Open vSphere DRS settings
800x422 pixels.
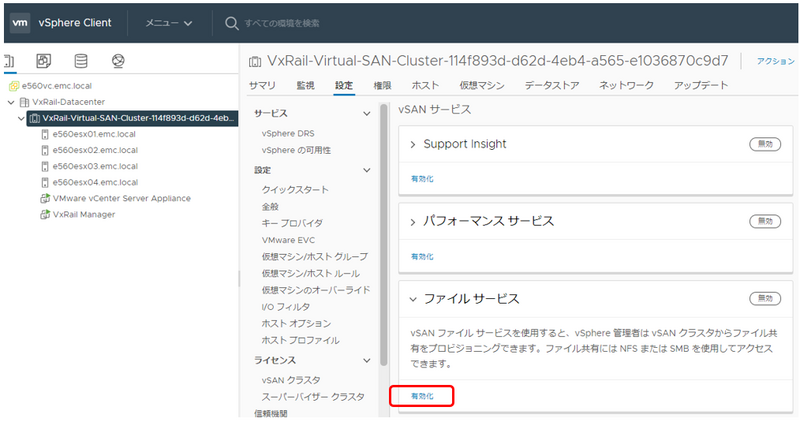(288, 134)
